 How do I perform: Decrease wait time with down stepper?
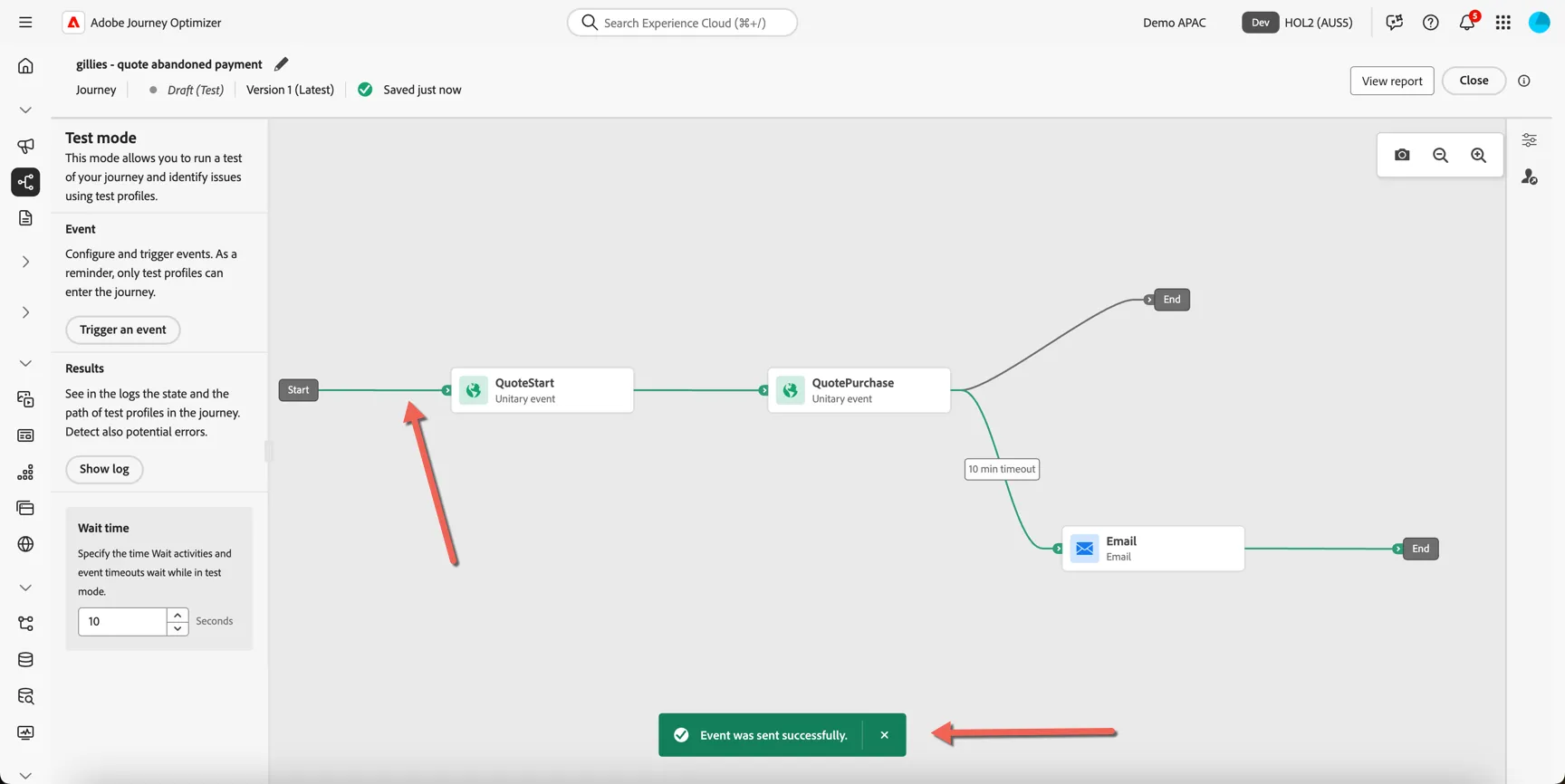click(178, 628)
